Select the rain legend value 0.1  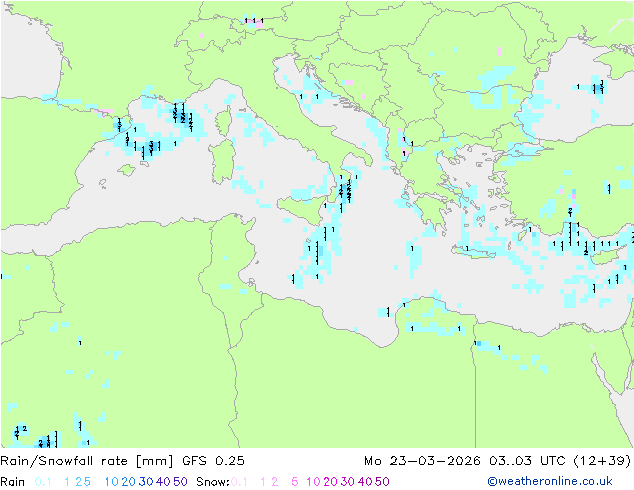pos(43,482)
